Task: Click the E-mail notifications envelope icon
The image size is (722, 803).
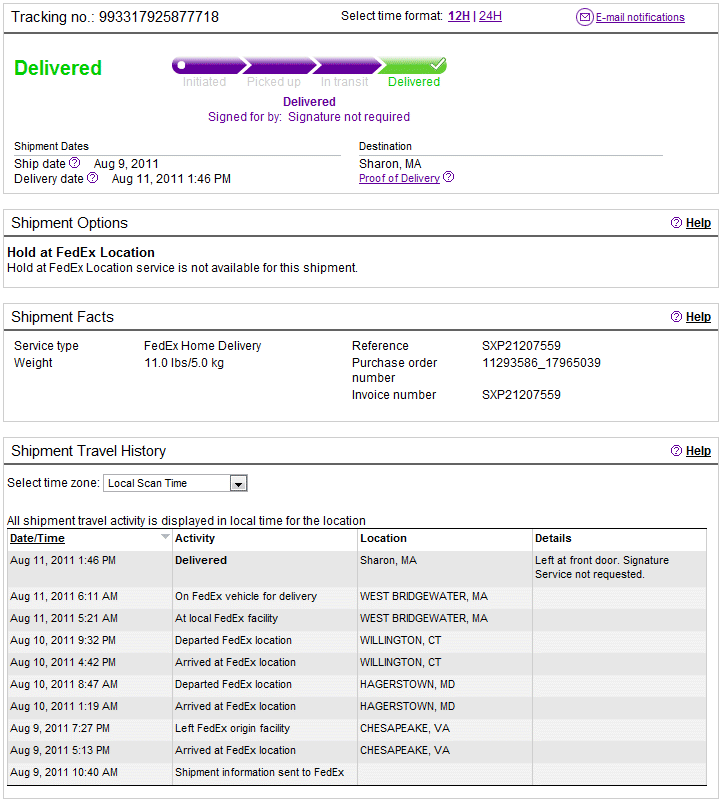Action: click(584, 17)
